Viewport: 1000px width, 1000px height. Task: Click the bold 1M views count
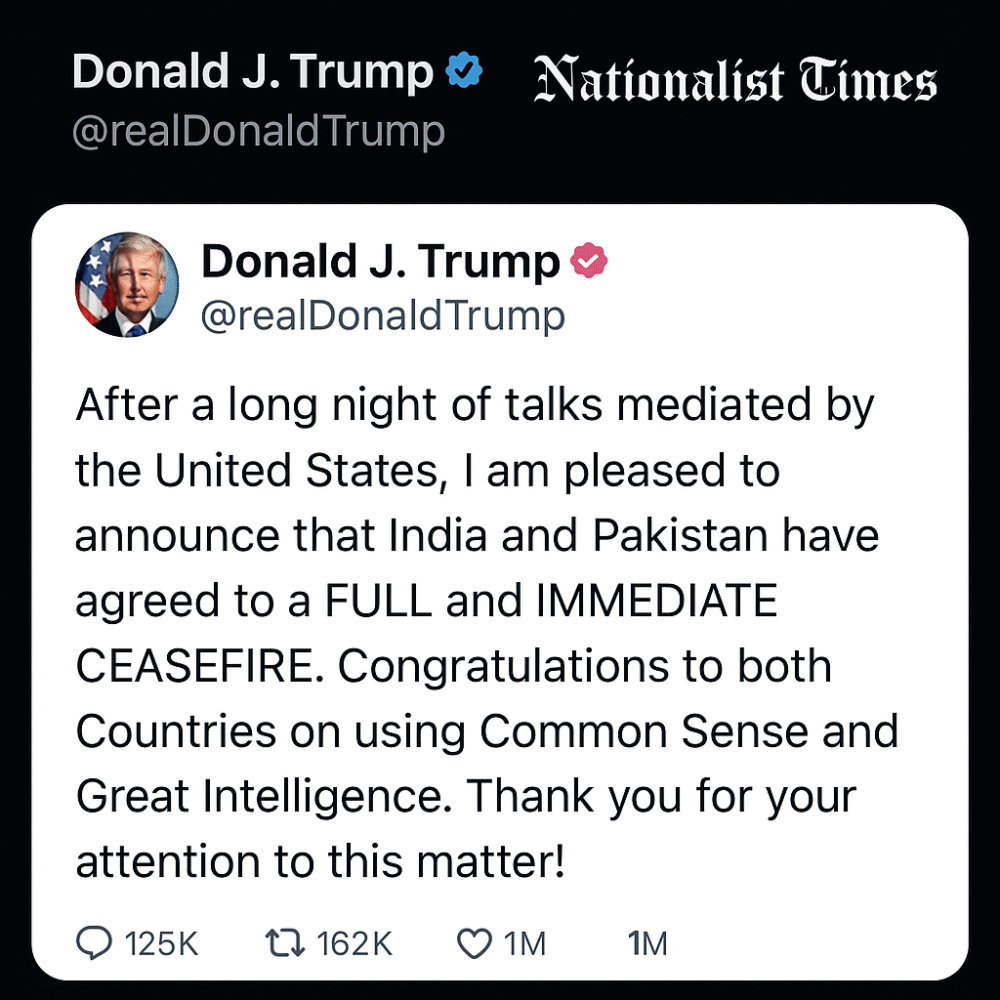[647, 942]
